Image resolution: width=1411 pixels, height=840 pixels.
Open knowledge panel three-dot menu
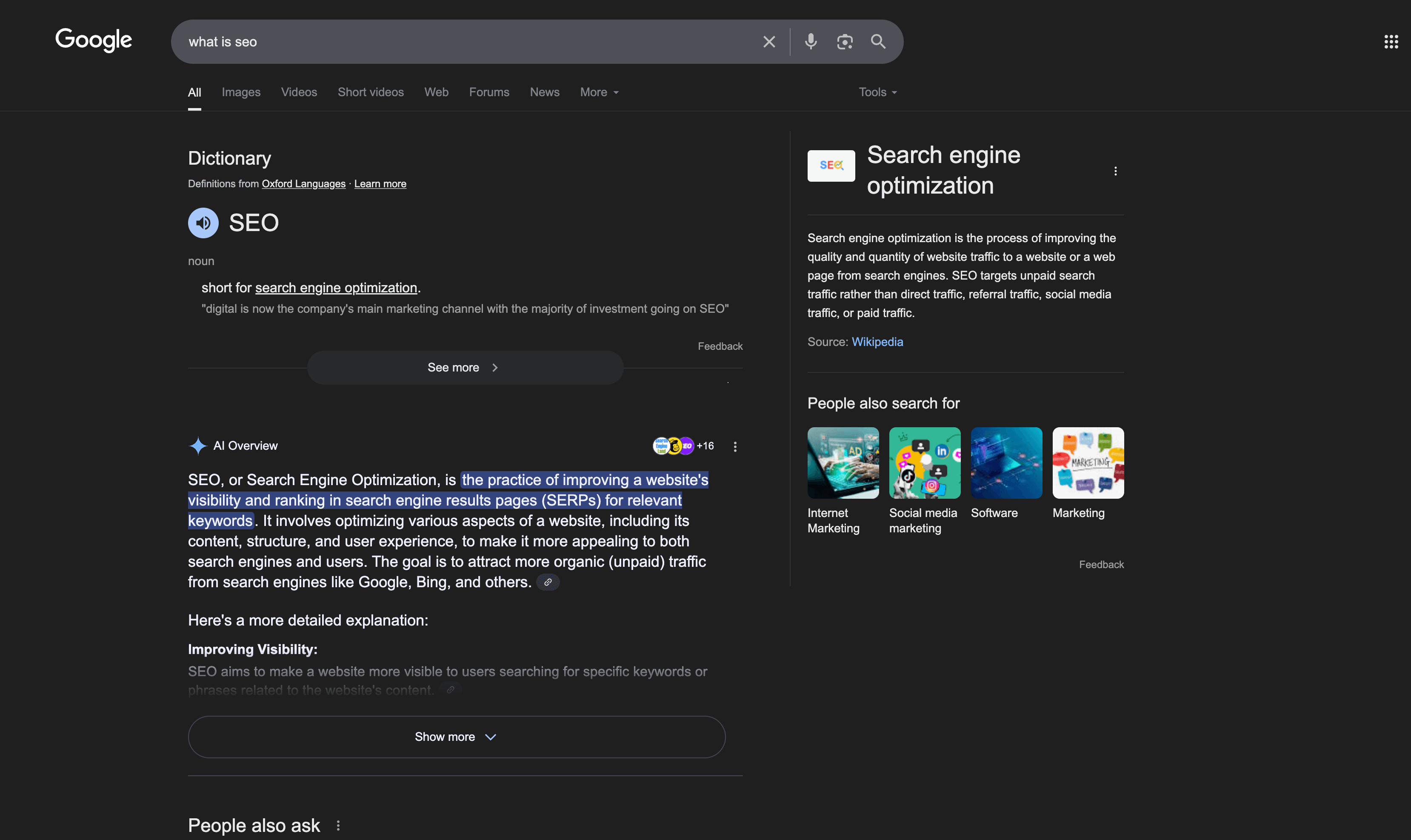(1115, 171)
